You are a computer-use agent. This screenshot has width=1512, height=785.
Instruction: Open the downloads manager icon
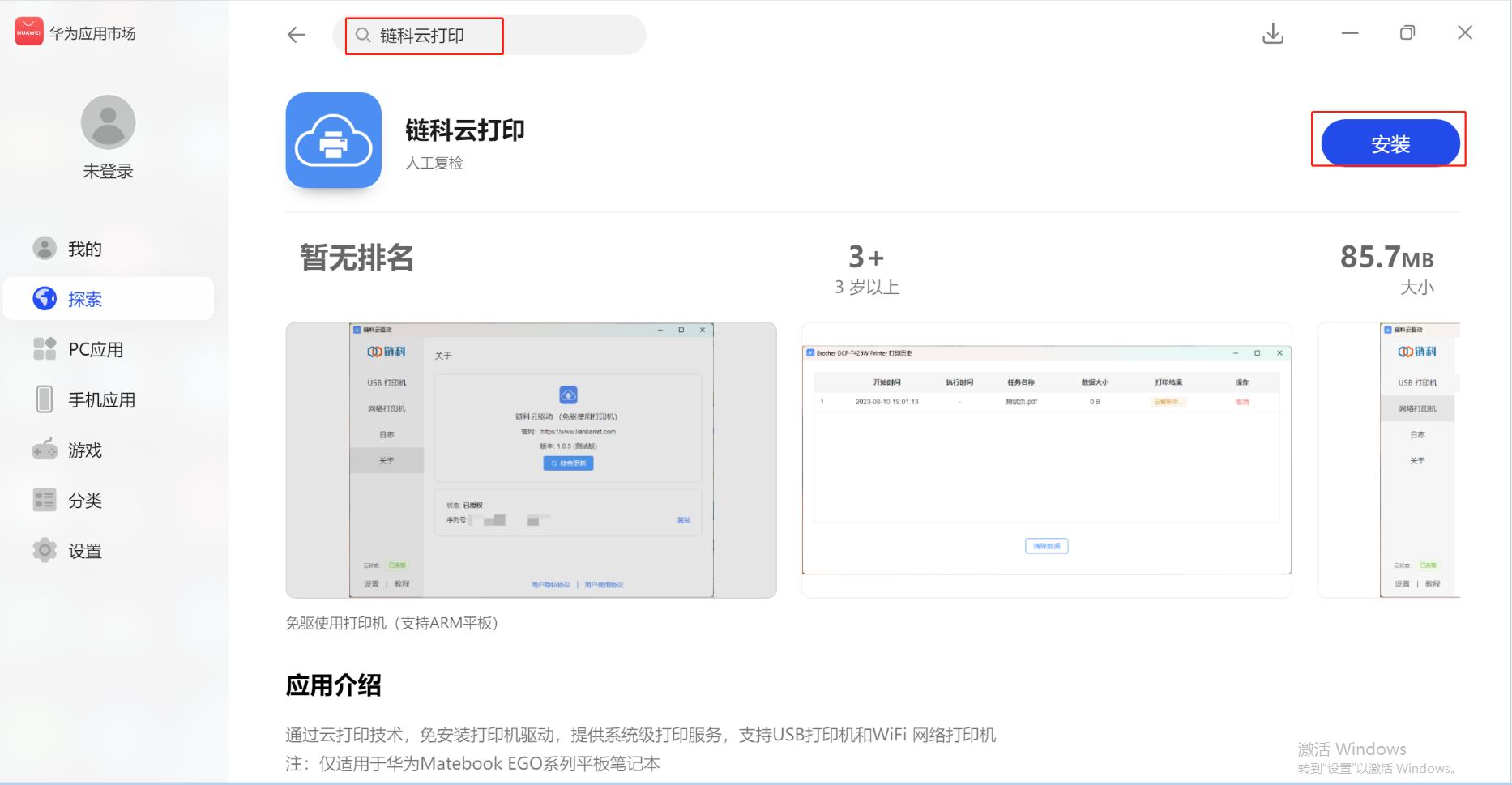click(x=1273, y=33)
